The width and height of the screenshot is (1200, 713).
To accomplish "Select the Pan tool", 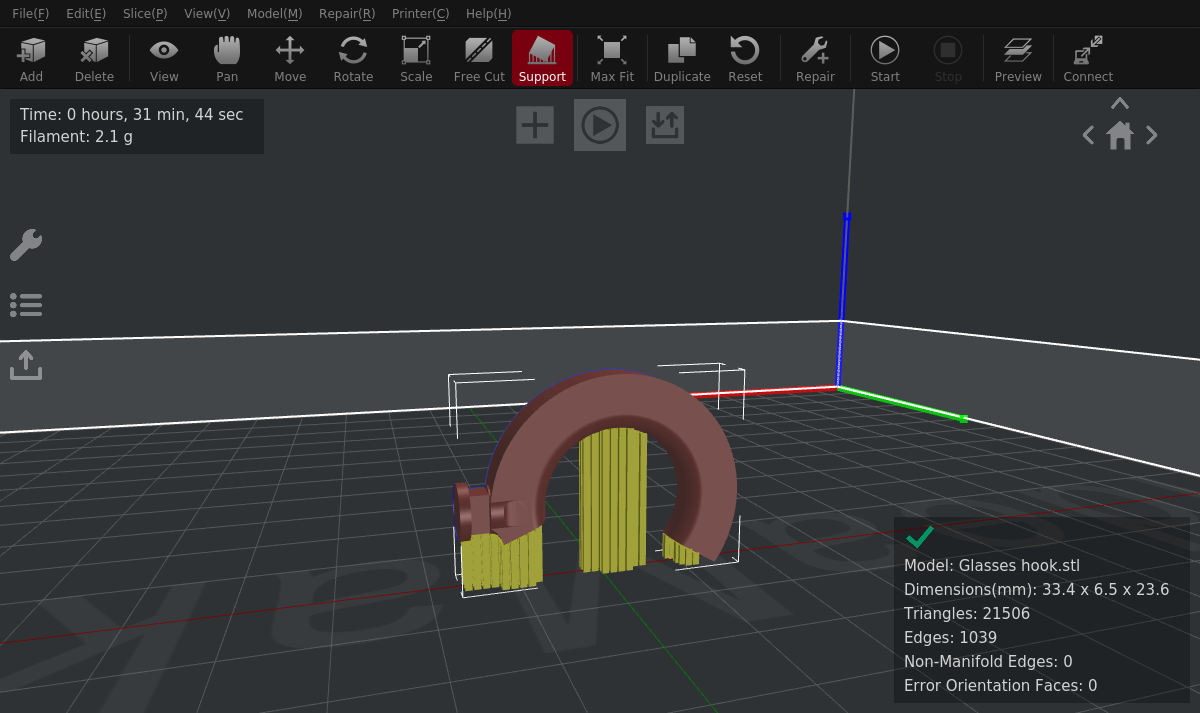I will click(227, 58).
